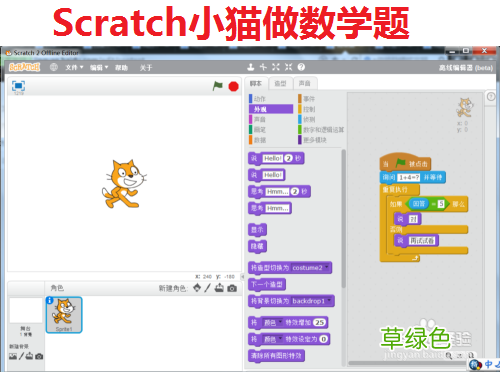Click the 隐藏 block in palette
This screenshot has height=372, width=500.
pyautogui.click(x=257, y=246)
